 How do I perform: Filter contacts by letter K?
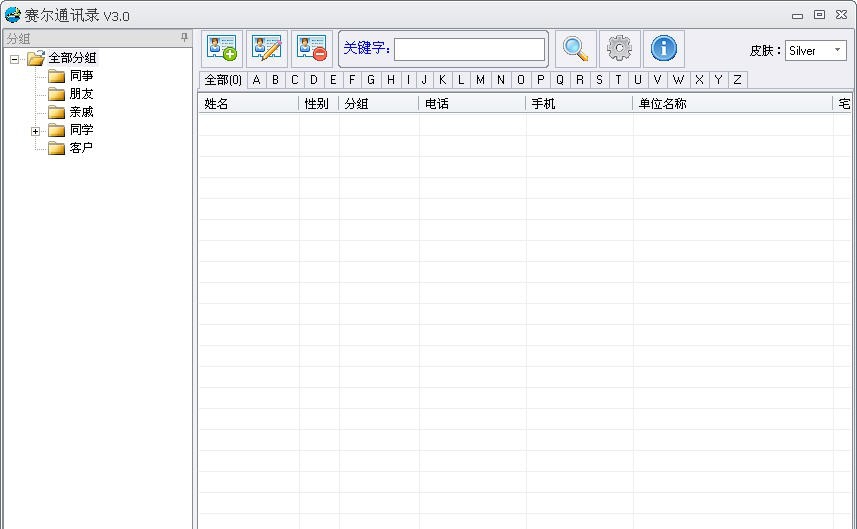point(443,80)
